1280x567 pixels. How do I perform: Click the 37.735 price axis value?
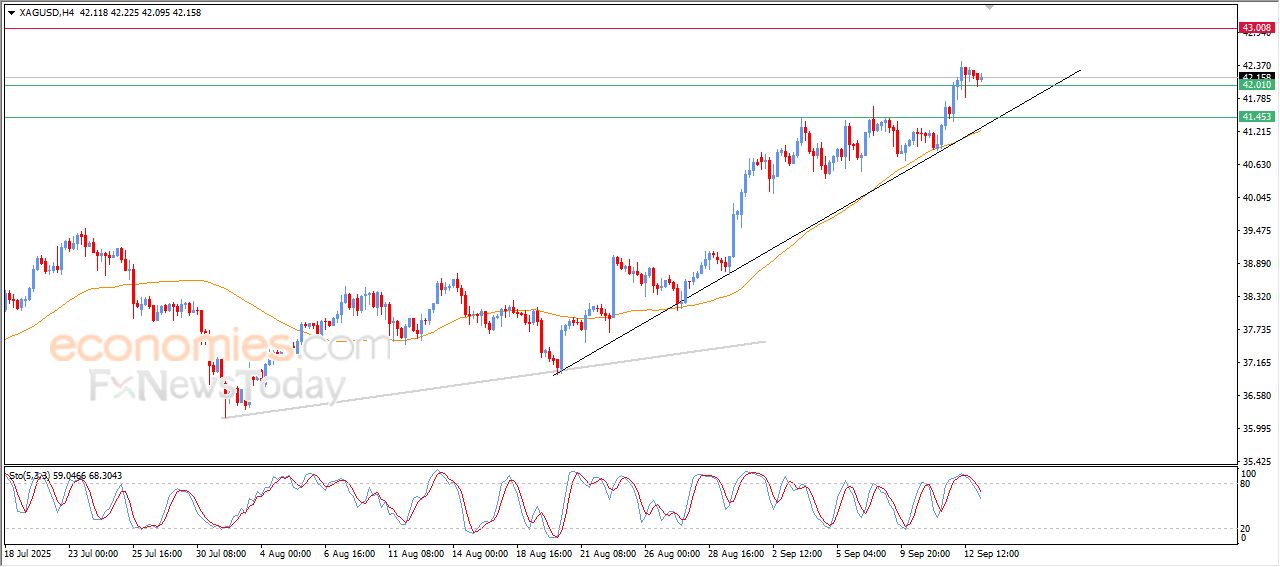tap(1256, 329)
